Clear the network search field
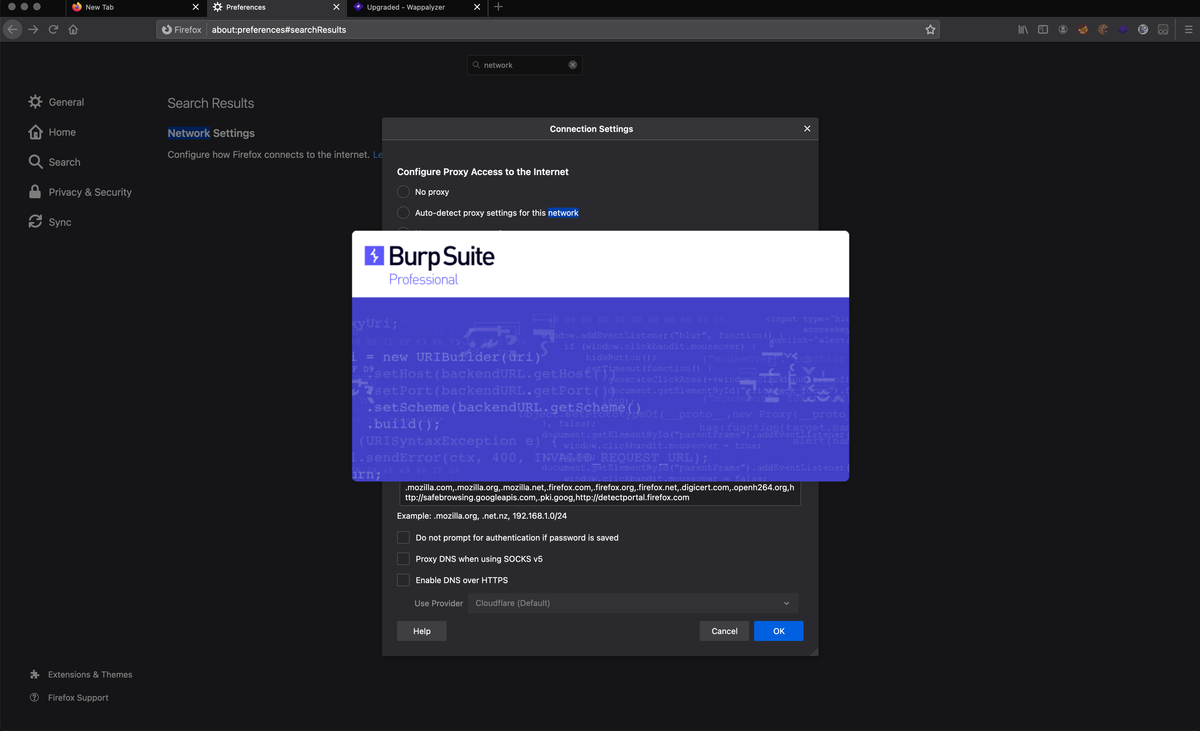 [x=572, y=64]
